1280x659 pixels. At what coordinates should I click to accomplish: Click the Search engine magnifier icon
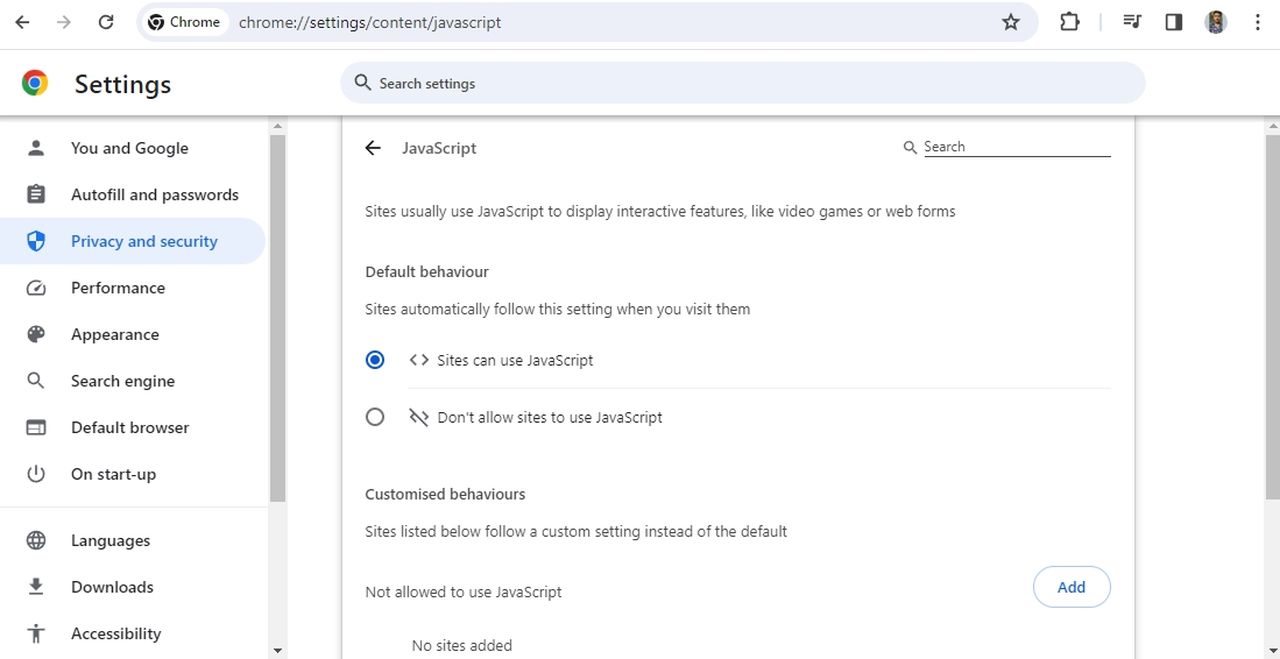(35, 381)
